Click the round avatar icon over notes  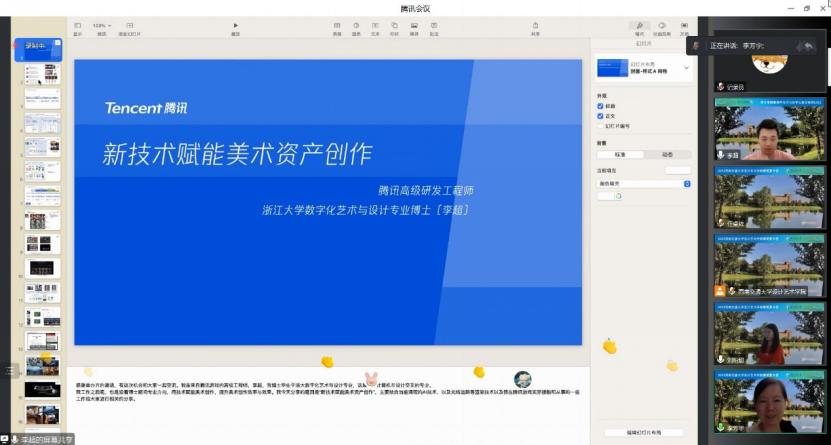pyautogui.click(x=523, y=379)
